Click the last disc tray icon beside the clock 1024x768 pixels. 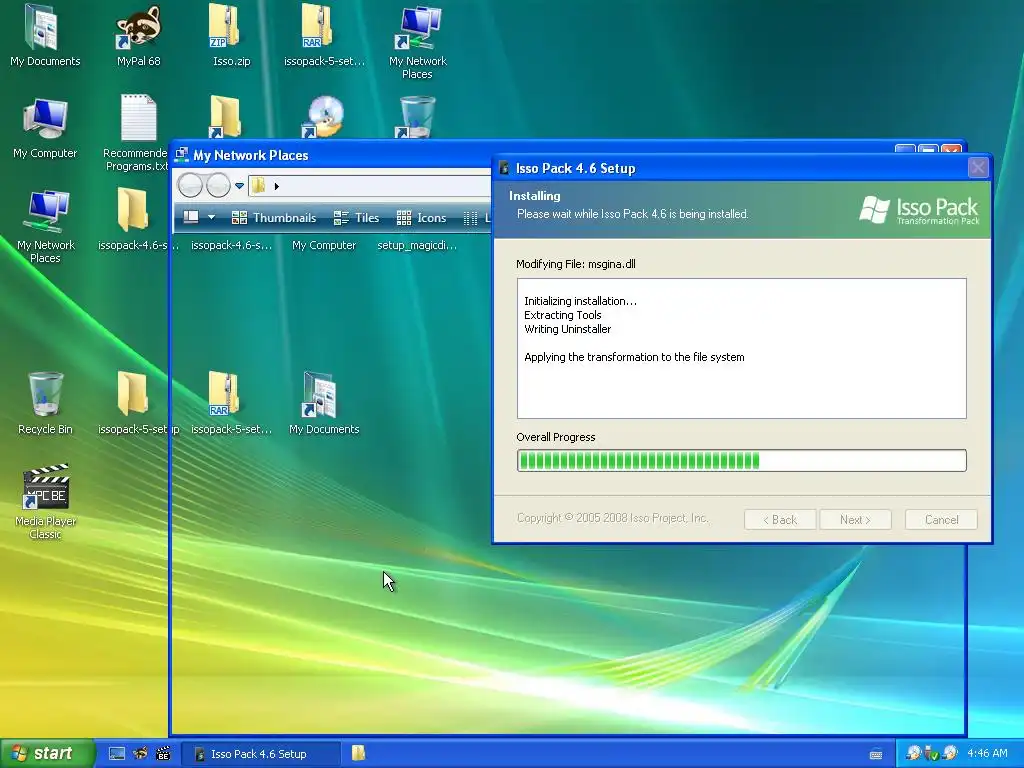[950, 754]
